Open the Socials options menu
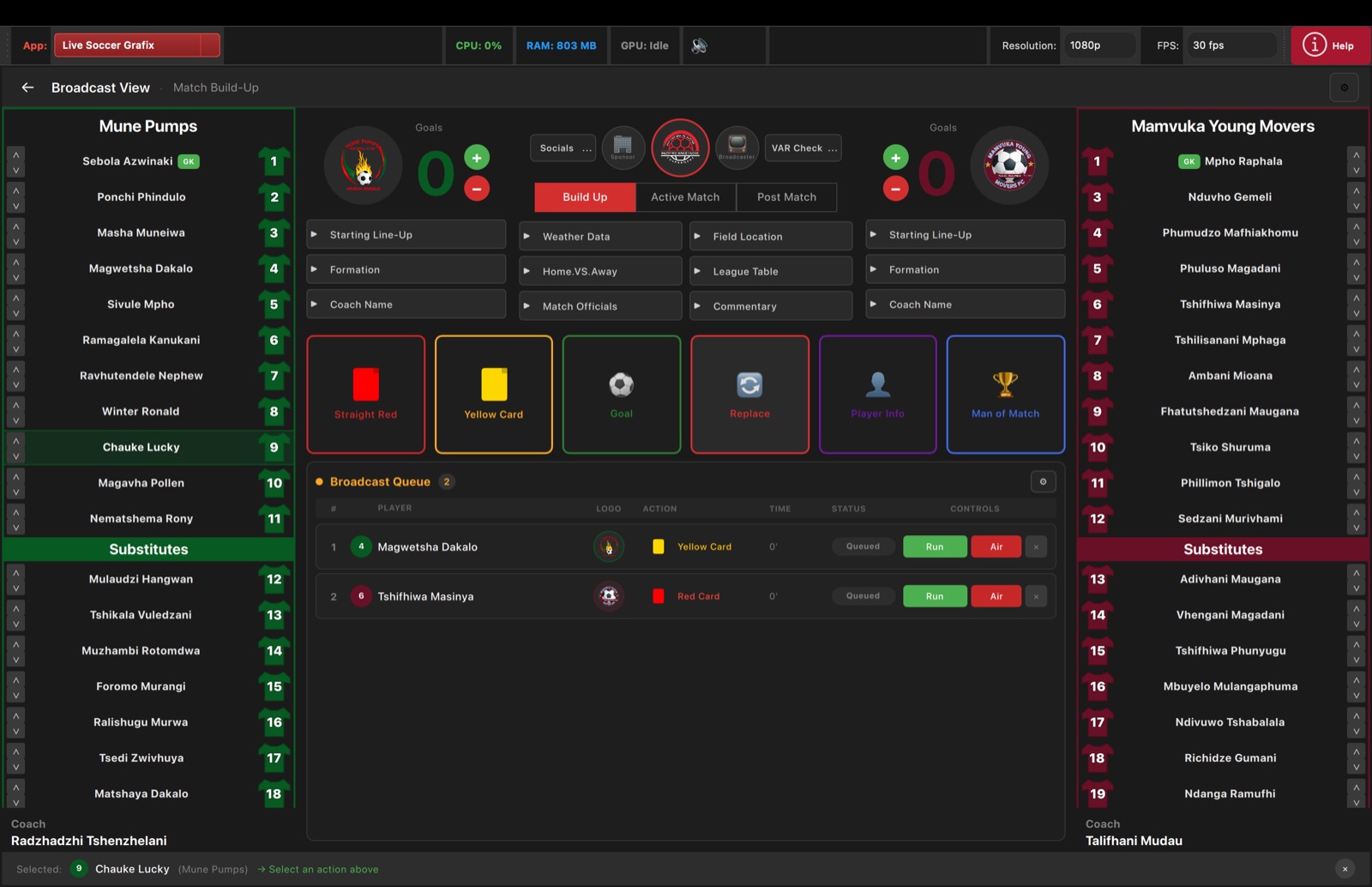Screen dimensions: 1372x887 [x=563, y=148]
